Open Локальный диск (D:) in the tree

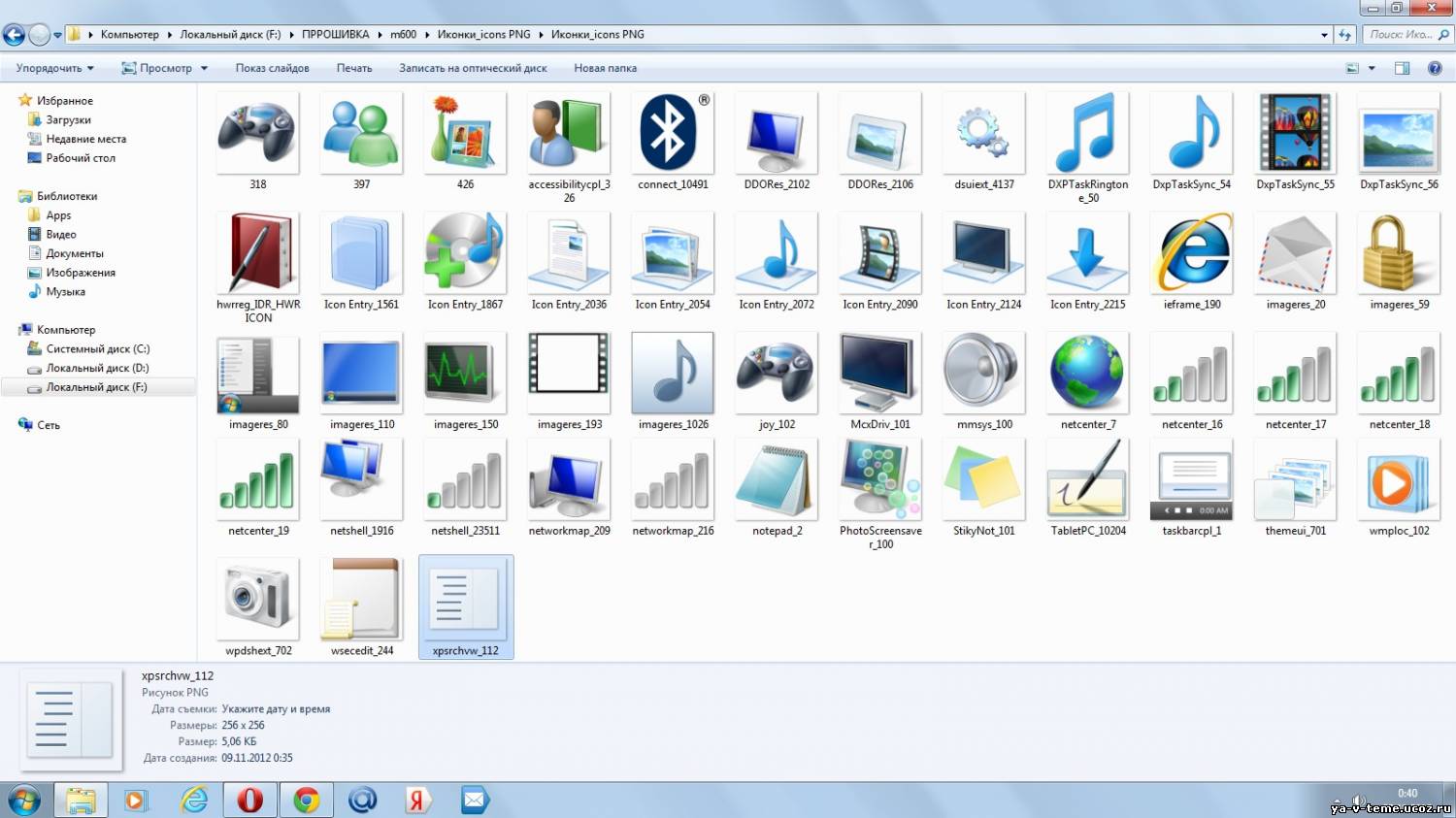pos(97,368)
